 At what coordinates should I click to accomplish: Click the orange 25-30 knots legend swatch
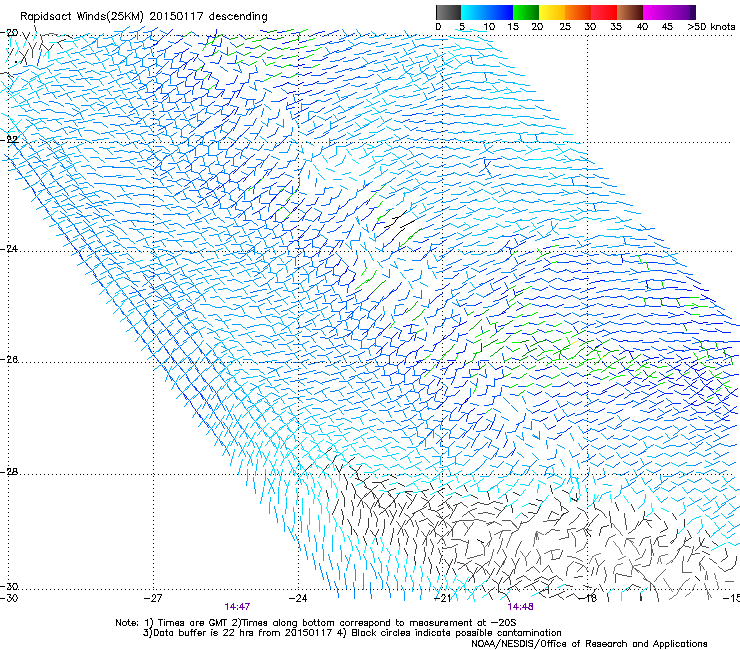578,12
